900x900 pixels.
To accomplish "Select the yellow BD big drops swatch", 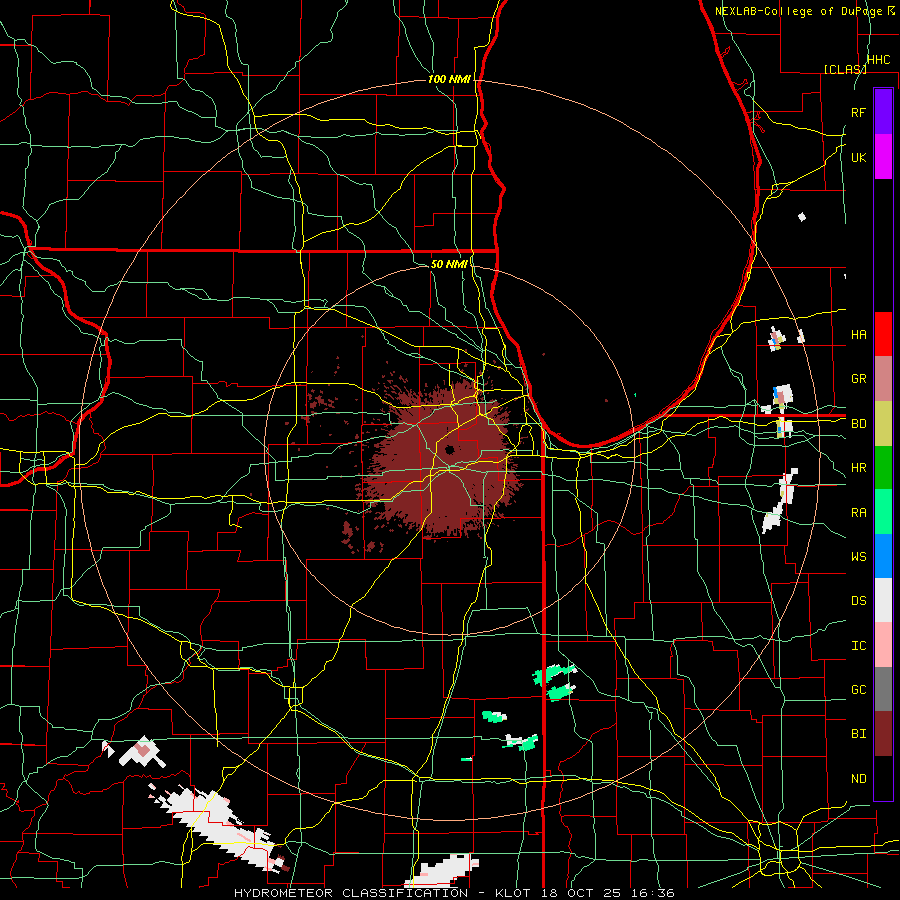I will [x=883, y=423].
